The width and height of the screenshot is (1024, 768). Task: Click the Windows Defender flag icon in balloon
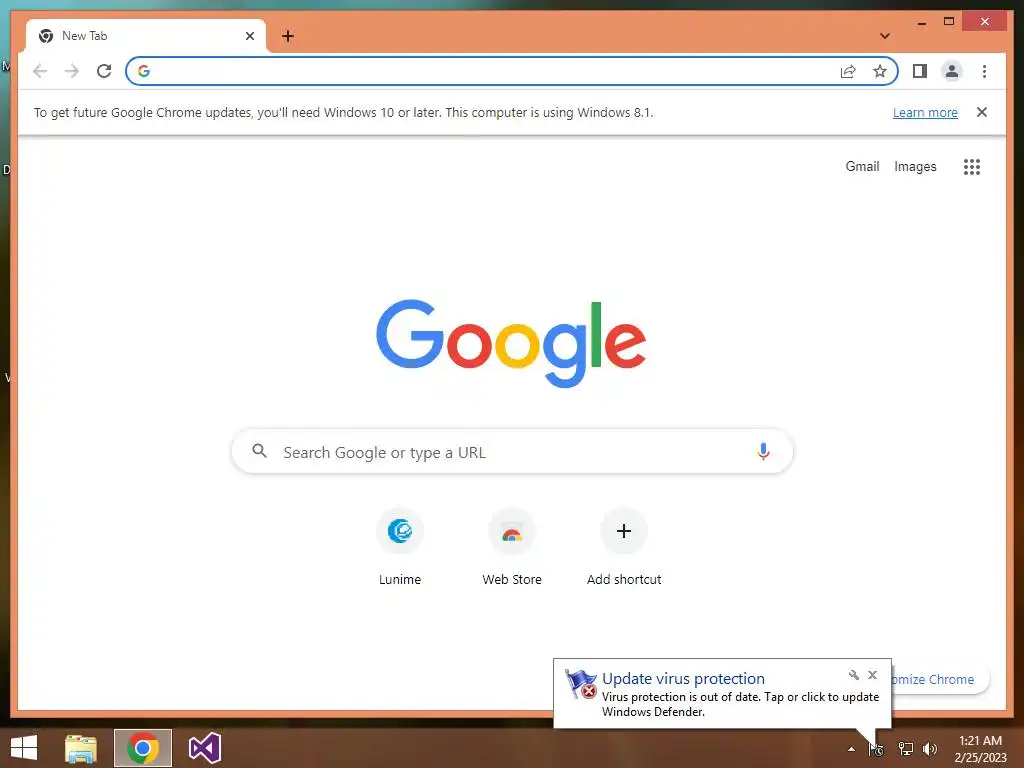pyautogui.click(x=581, y=684)
